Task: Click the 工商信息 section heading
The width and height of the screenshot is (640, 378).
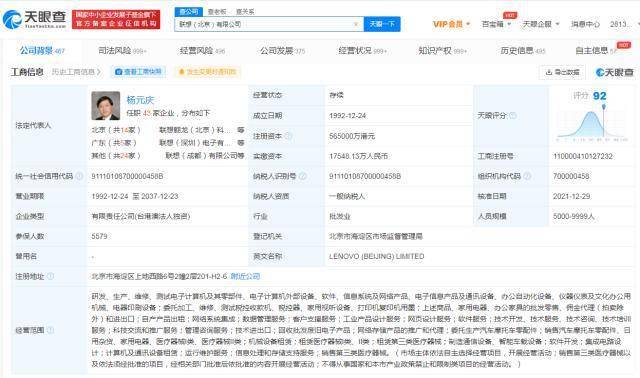Action: click(27, 72)
